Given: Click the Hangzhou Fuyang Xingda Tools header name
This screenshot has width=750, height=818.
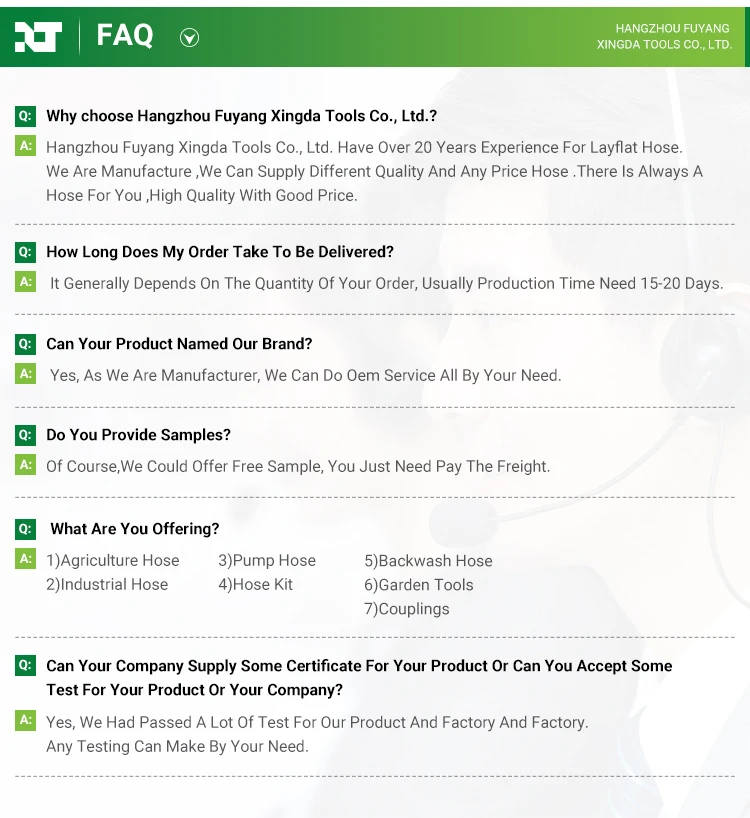Looking at the screenshot, I should coord(664,37).
